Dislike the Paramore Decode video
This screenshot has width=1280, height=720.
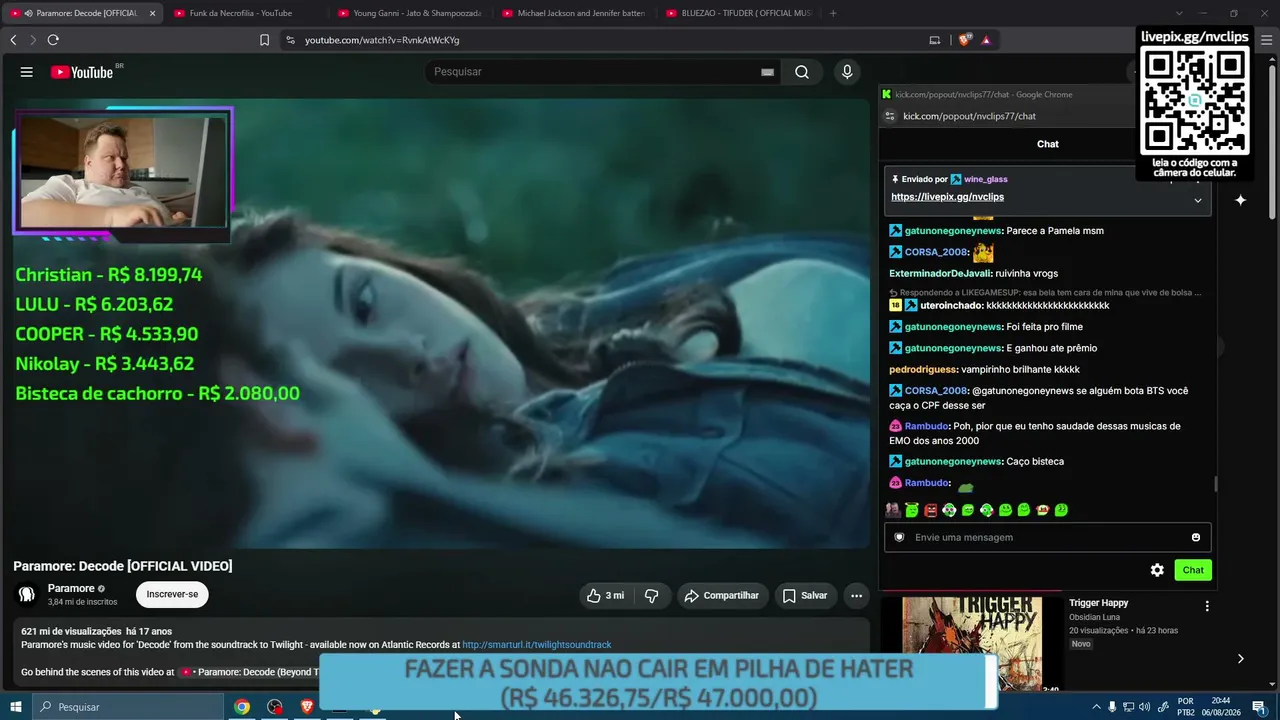(x=652, y=596)
